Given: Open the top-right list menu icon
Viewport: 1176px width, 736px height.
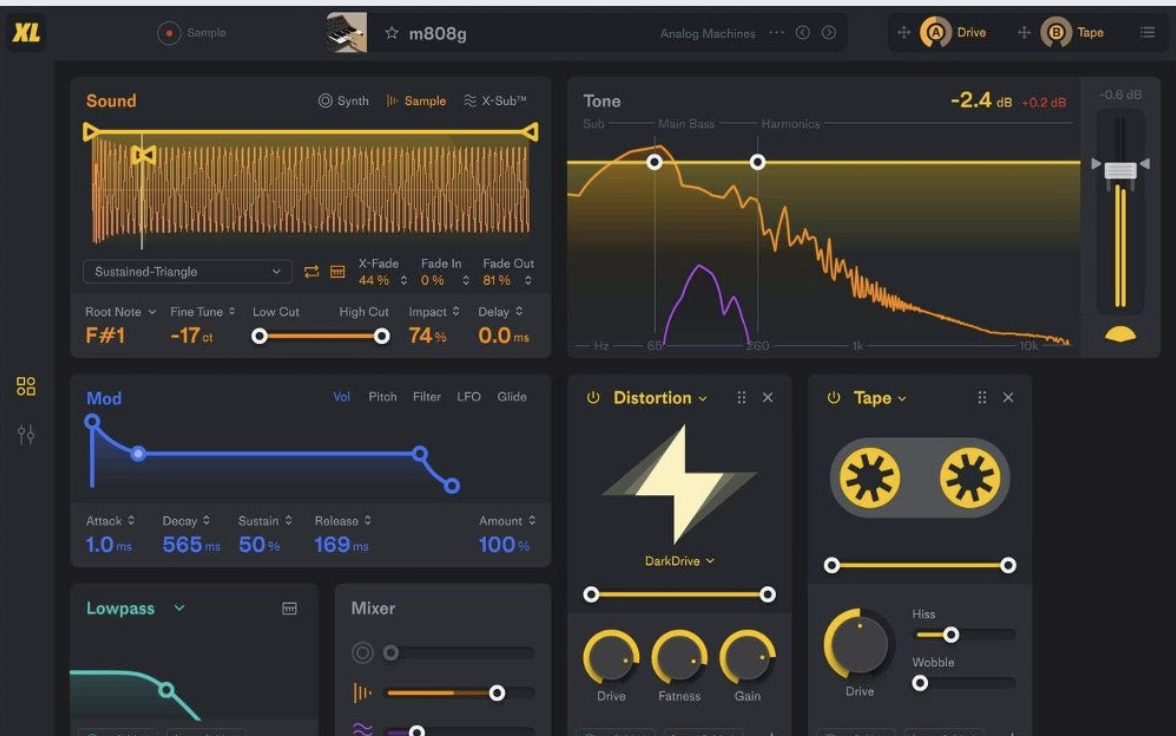Looking at the screenshot, I should tap(1148, 32).
